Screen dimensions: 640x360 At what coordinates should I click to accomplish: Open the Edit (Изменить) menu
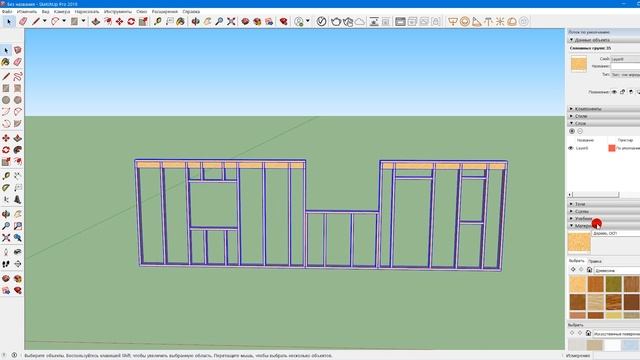tap(27, 11)
